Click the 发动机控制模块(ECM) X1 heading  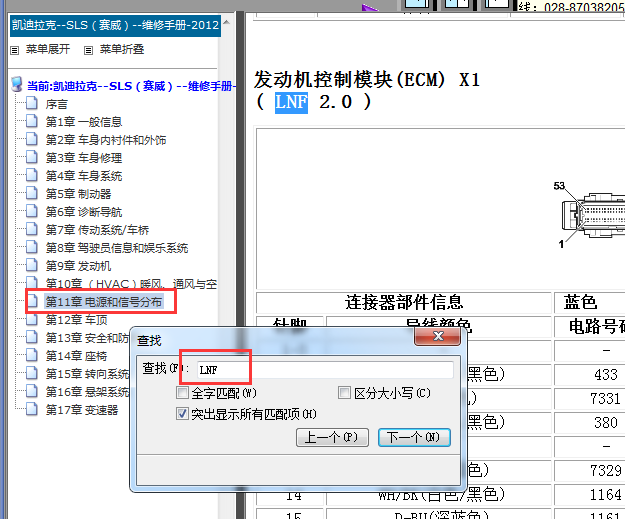pos(367,80)
